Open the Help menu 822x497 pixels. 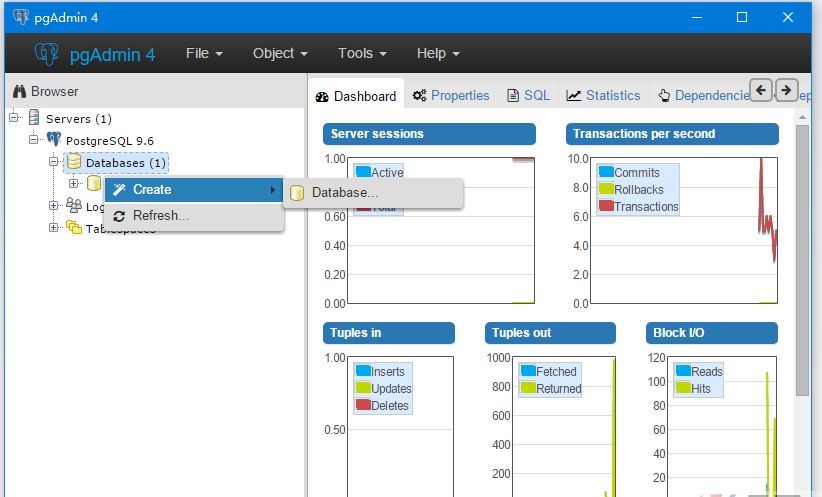point(438,53)
